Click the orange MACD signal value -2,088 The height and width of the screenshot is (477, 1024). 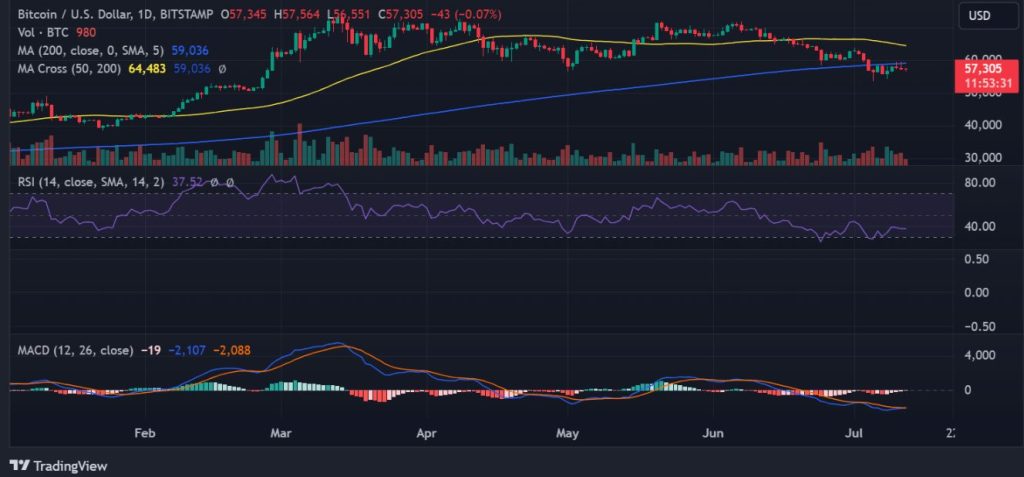tap(230, 350)
